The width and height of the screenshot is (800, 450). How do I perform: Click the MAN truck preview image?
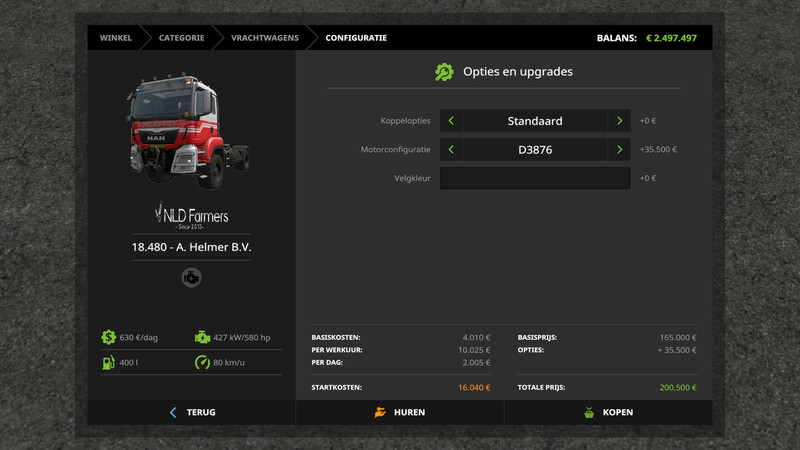pyautogui.click(x=188, y=128)
